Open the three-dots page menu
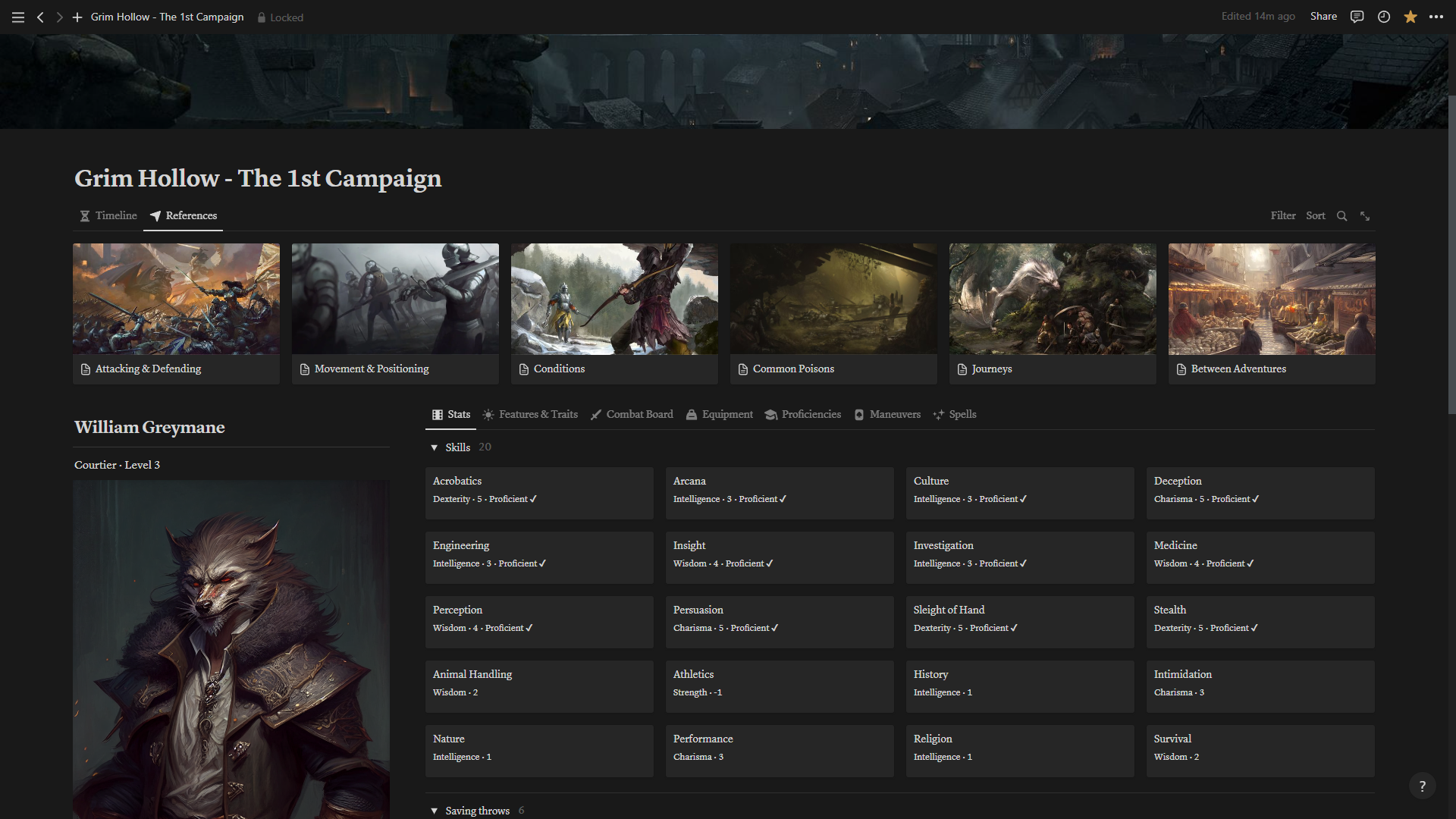 click(1436, 17)
